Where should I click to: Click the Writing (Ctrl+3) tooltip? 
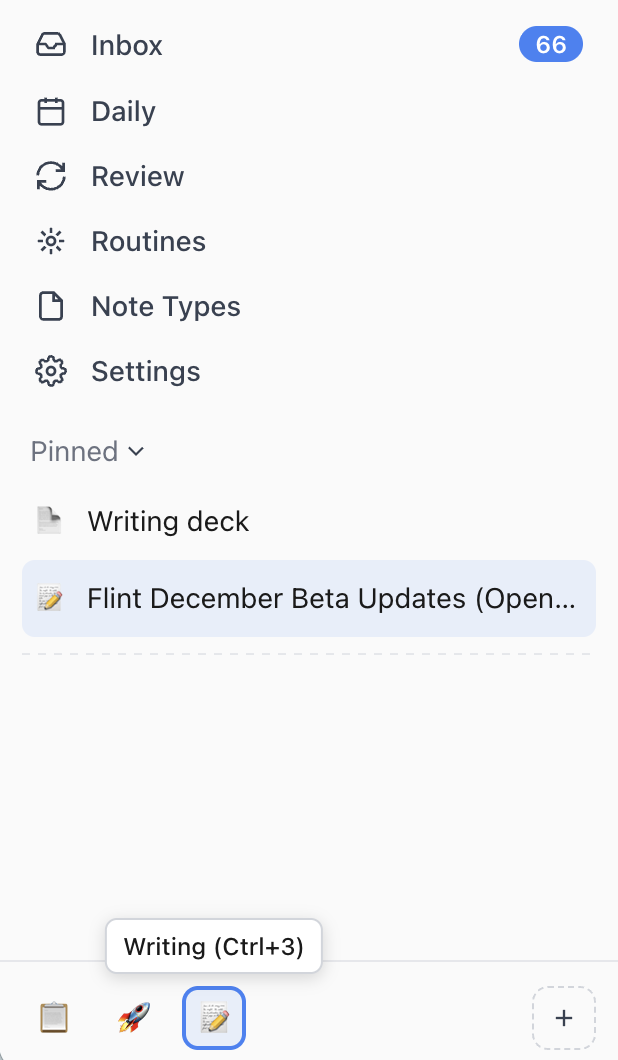click(213, 945)
